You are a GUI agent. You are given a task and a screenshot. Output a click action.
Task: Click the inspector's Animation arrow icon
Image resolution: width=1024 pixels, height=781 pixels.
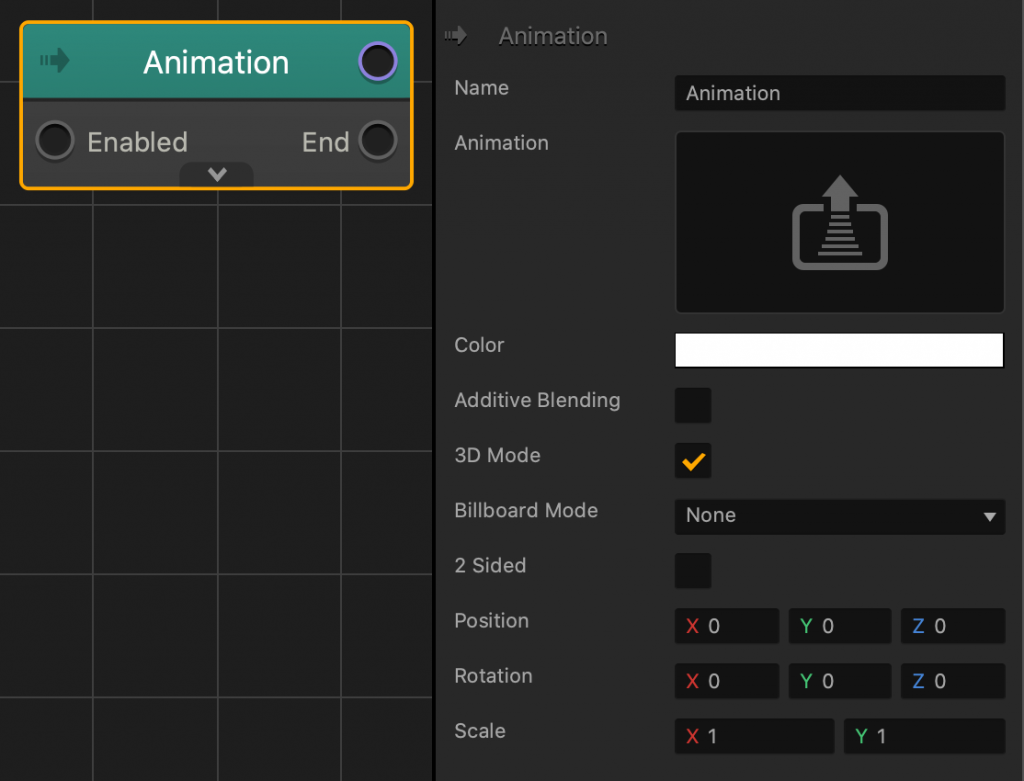[x=456, y=35]
